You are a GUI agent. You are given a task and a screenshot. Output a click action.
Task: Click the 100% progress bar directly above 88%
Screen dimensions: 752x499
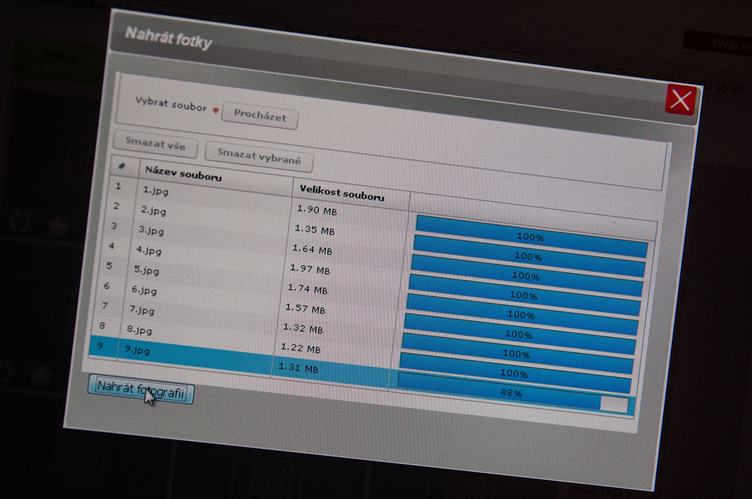click(x=515, y=373)
